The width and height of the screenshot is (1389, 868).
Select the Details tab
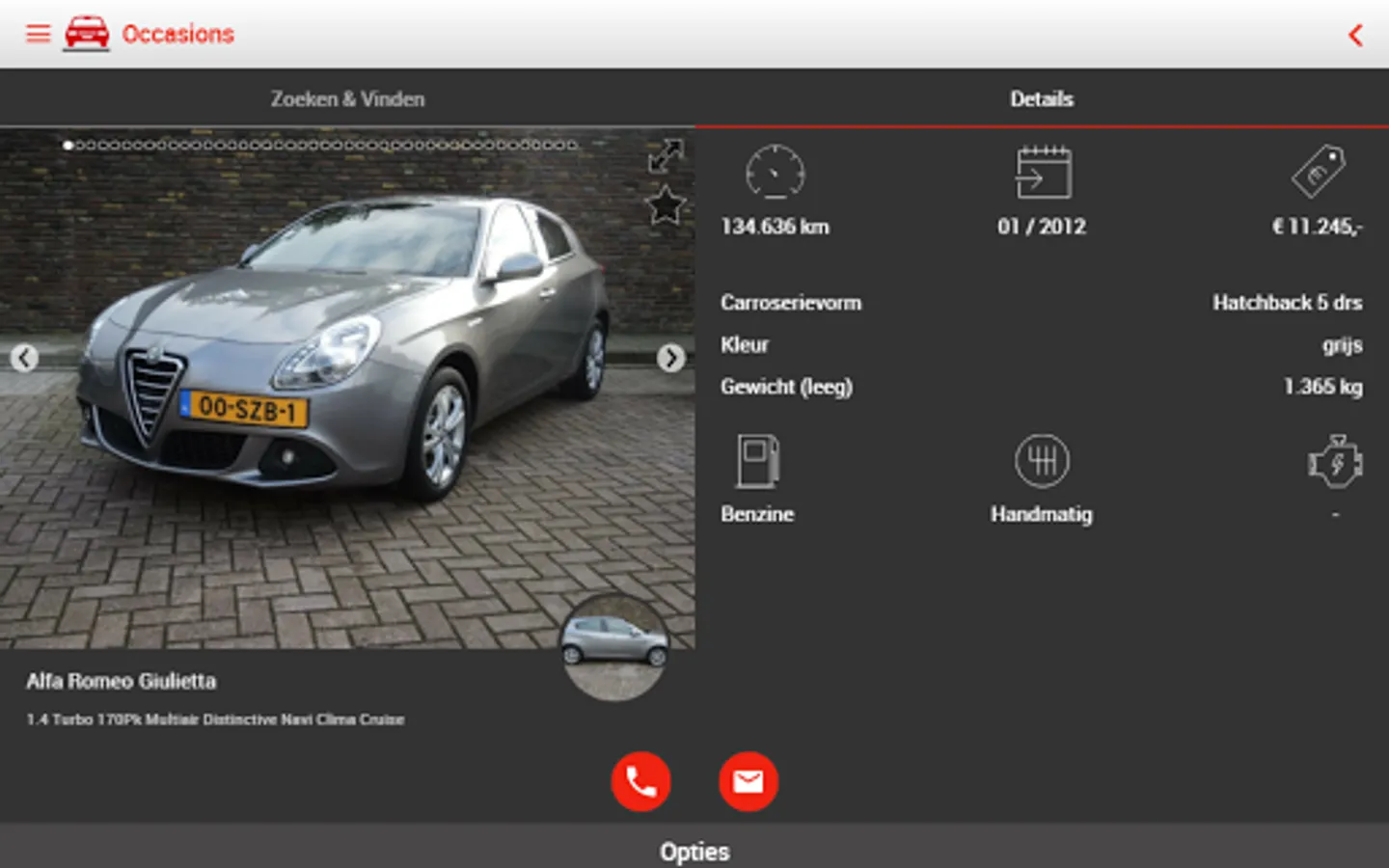(x=1042, y=98)
